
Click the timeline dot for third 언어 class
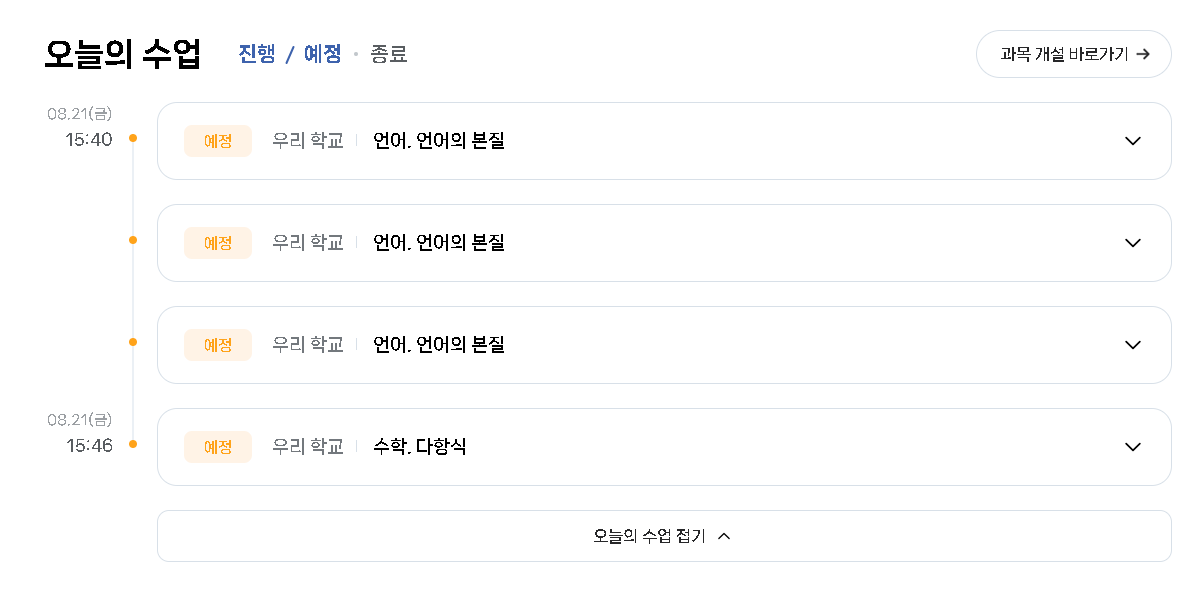[x=133, y=342]
